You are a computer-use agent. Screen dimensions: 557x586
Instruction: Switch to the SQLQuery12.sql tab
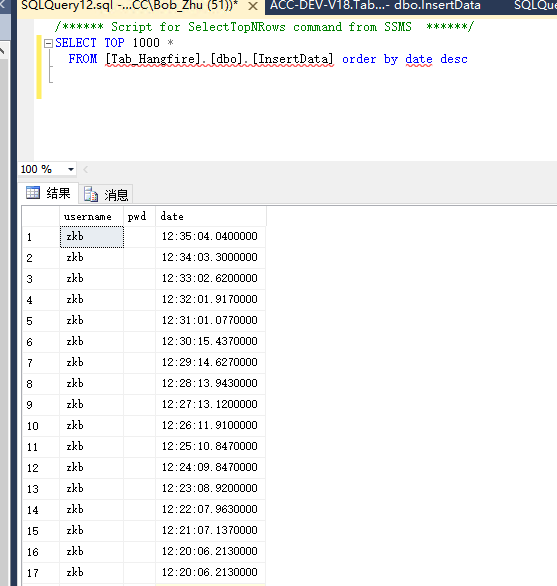pyautogui.click(x=129, y=6)
